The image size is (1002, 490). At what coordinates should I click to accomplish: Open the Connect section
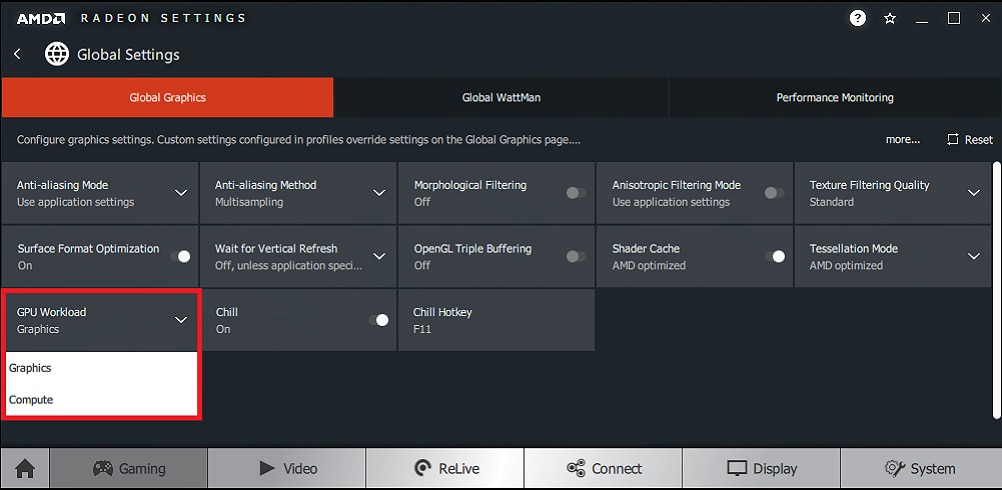click(x=603, y=468)
